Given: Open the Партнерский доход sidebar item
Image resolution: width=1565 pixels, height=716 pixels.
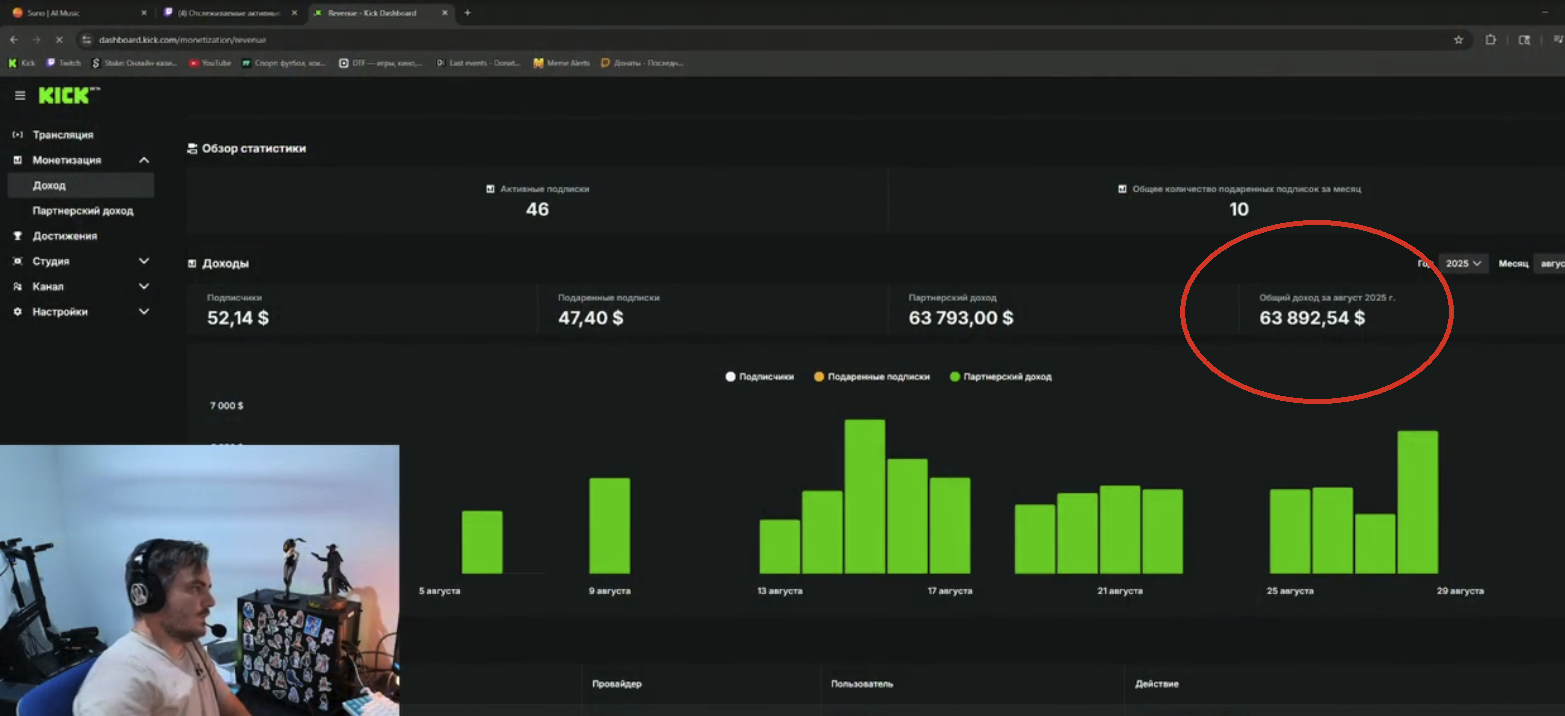Looking at the screenshot, I should 82,211.
